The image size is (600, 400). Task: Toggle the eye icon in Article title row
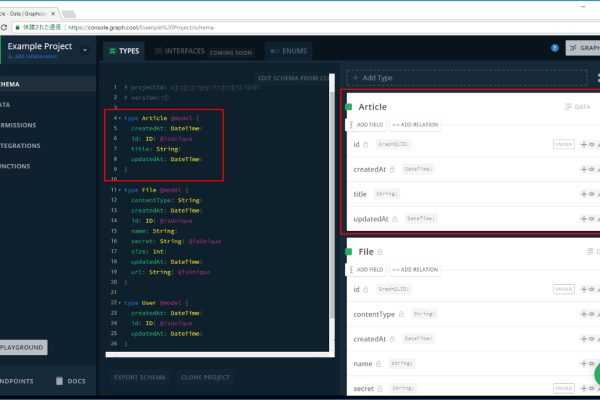click(x=591, y=194)
